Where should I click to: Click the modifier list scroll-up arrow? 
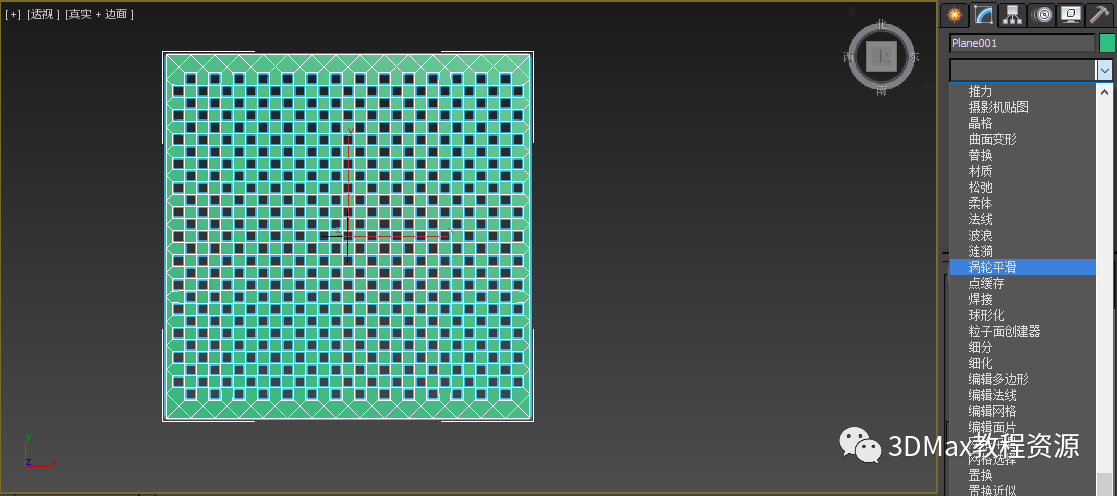tap(1105, 91)
